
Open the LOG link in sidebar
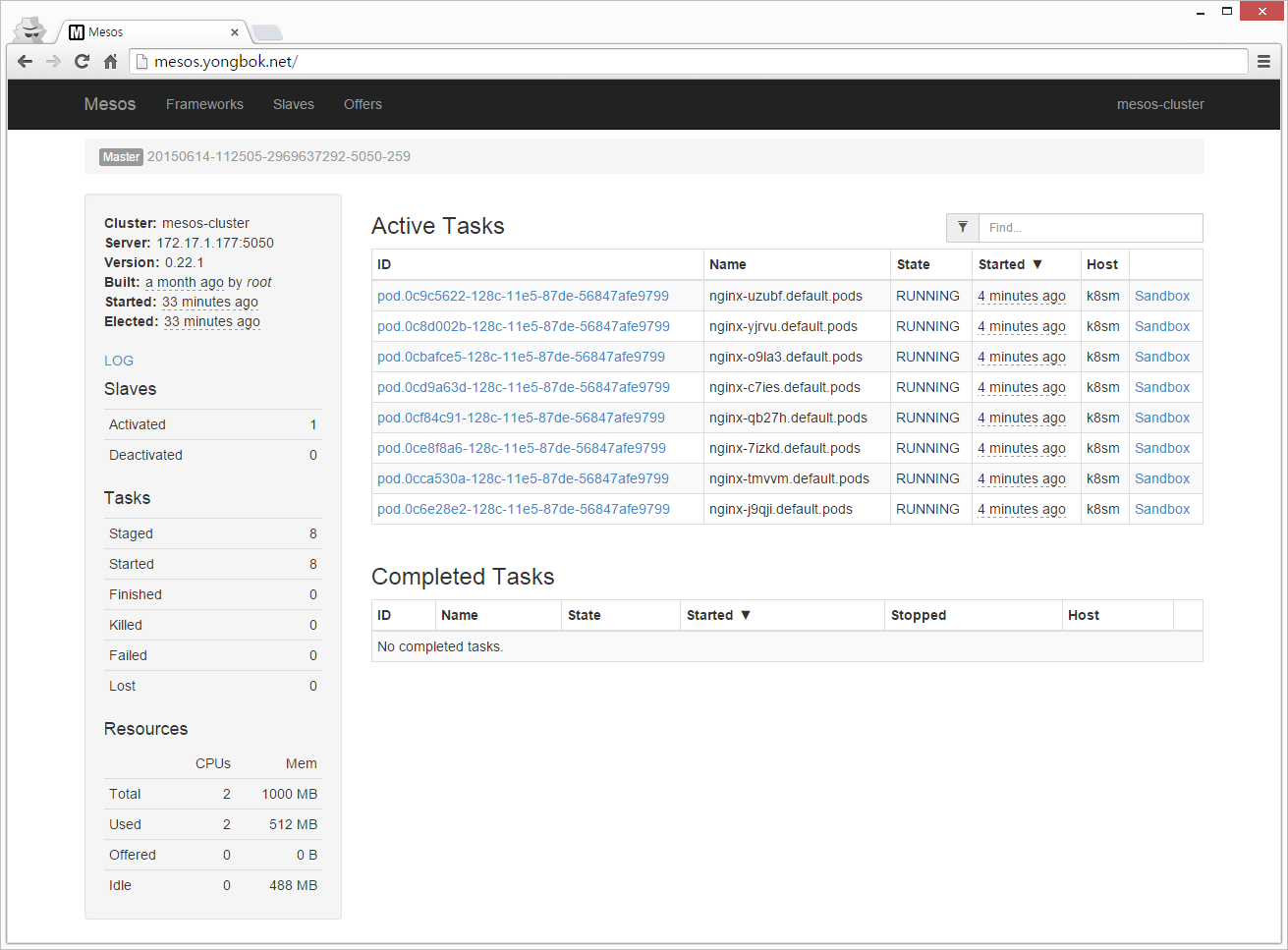point(119,361)
